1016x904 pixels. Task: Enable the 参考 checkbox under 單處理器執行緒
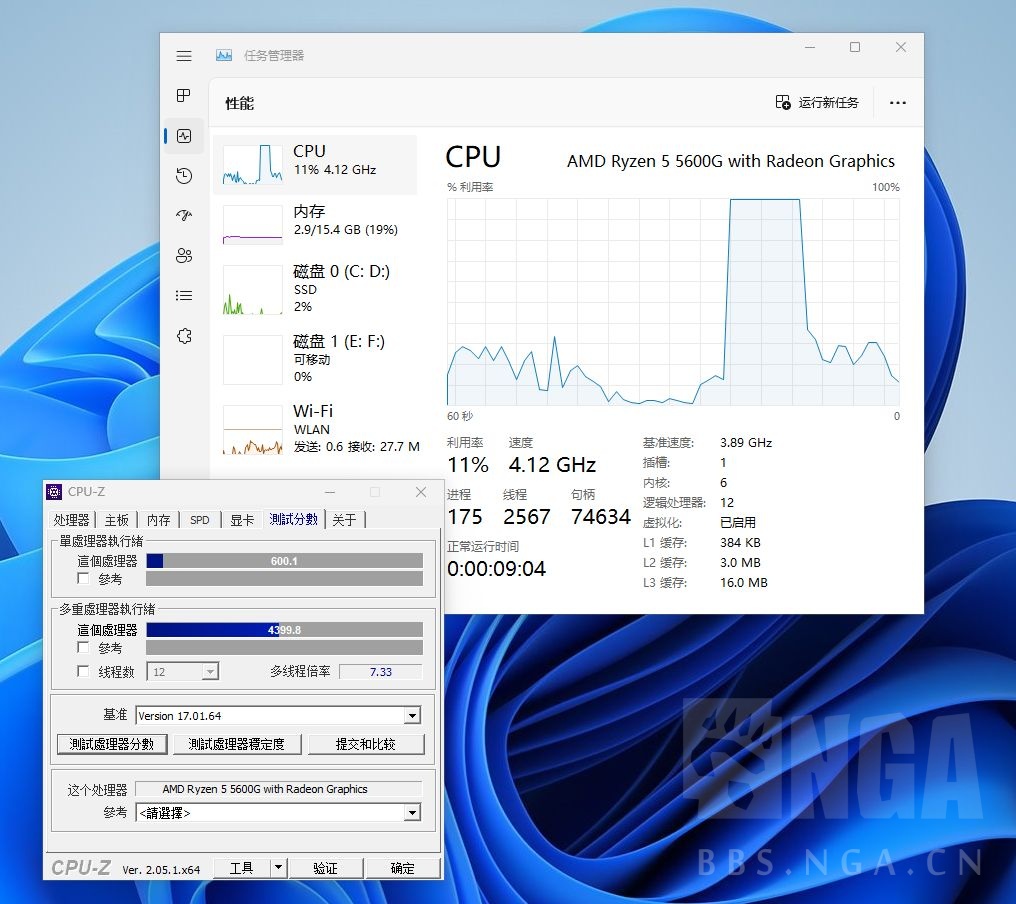click(85, 578)
